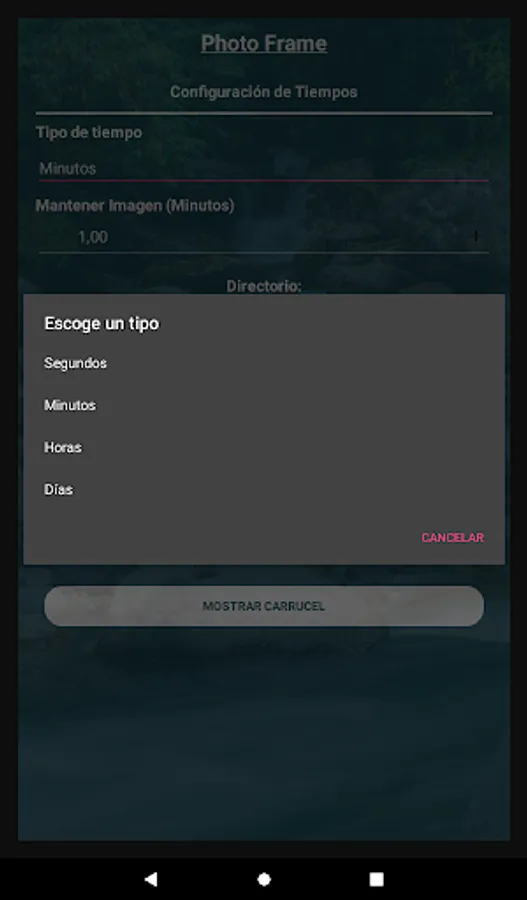Dismiss dialog with CANCELAR button
Screen dimensions: 527x900
(x=452, y=538)
